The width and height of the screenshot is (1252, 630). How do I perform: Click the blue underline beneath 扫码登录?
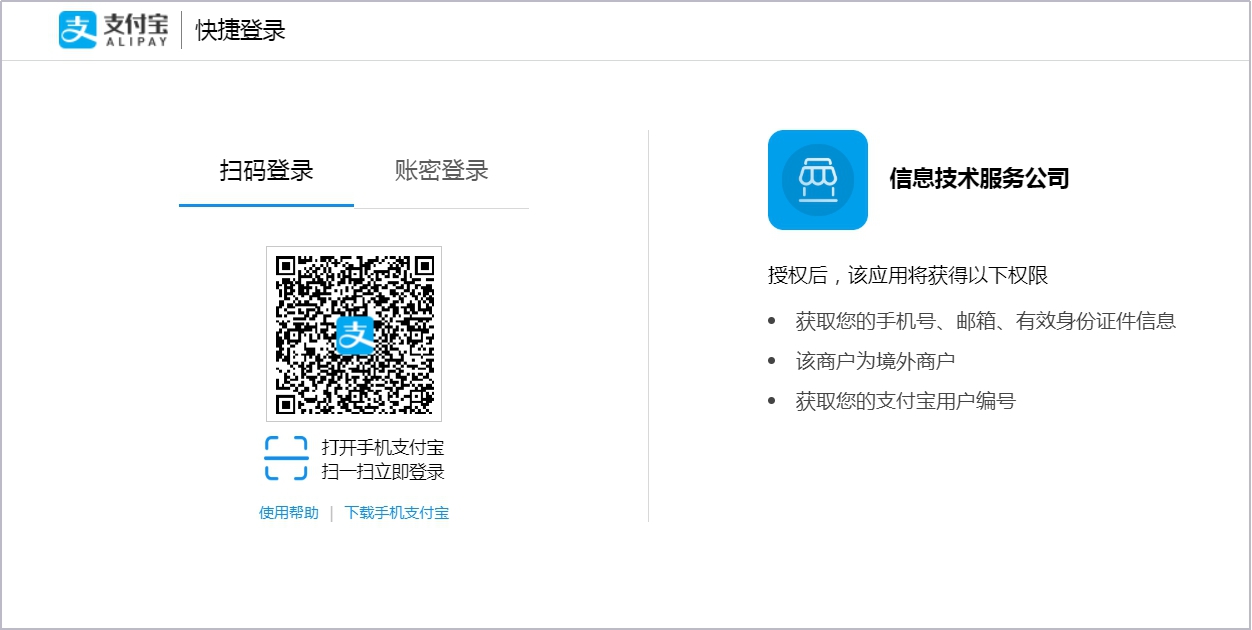coord(264,205)
